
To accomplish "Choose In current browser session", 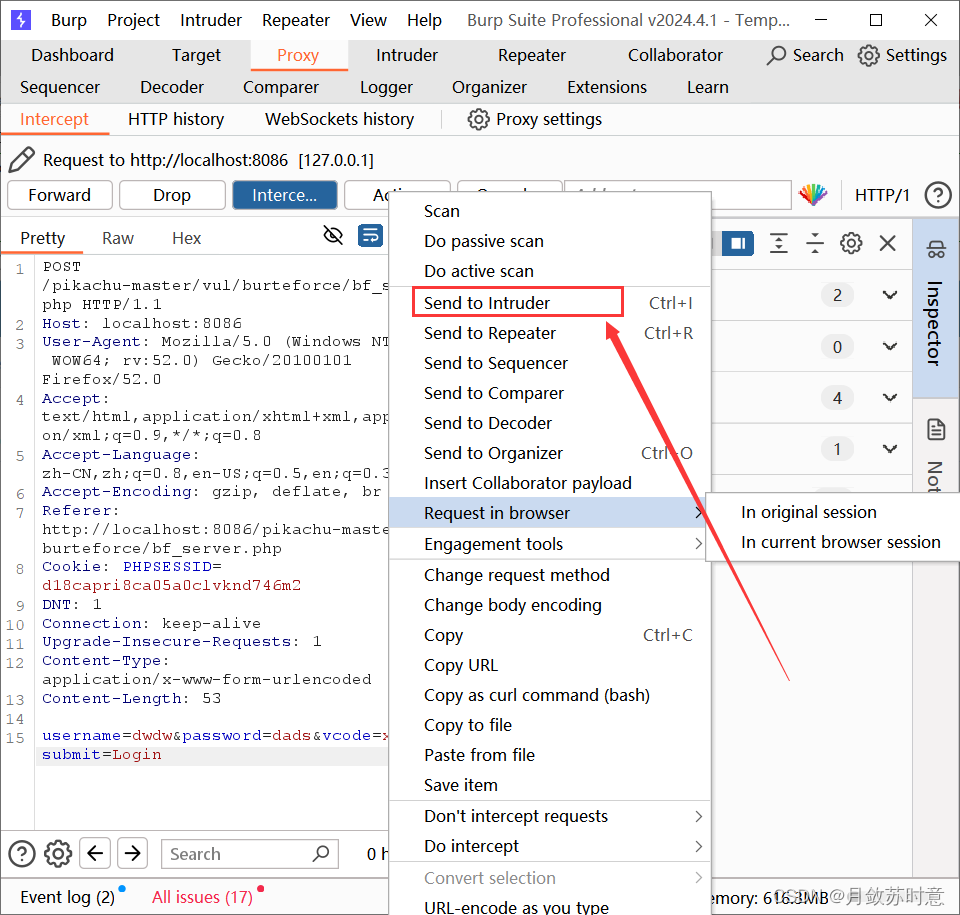I will 833,542.
